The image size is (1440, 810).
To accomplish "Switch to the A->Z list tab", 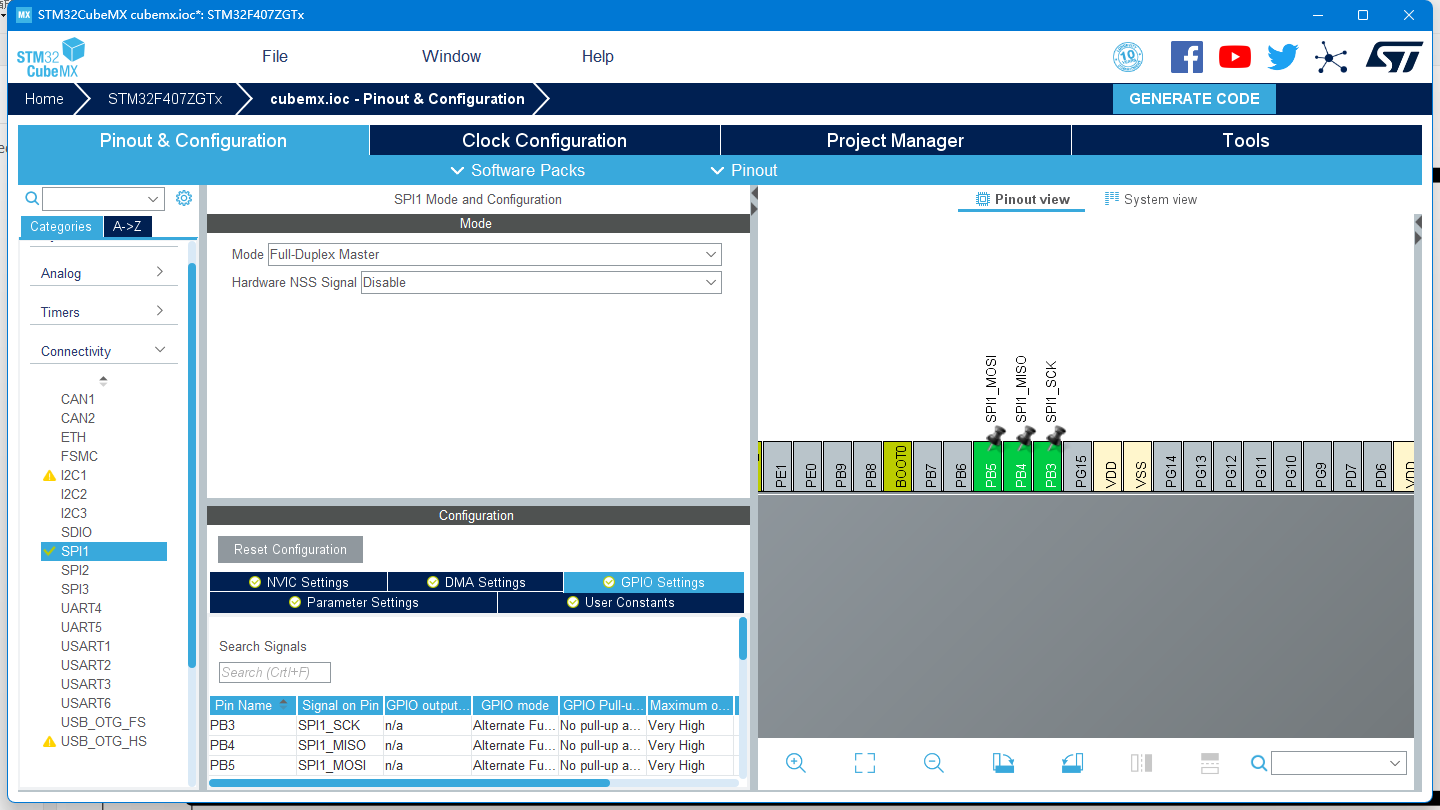I will 127,226.
